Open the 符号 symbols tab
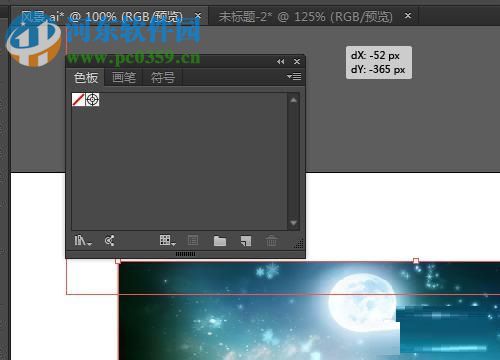The width and height of the screenshot is (500, 360). click(163, 78)
